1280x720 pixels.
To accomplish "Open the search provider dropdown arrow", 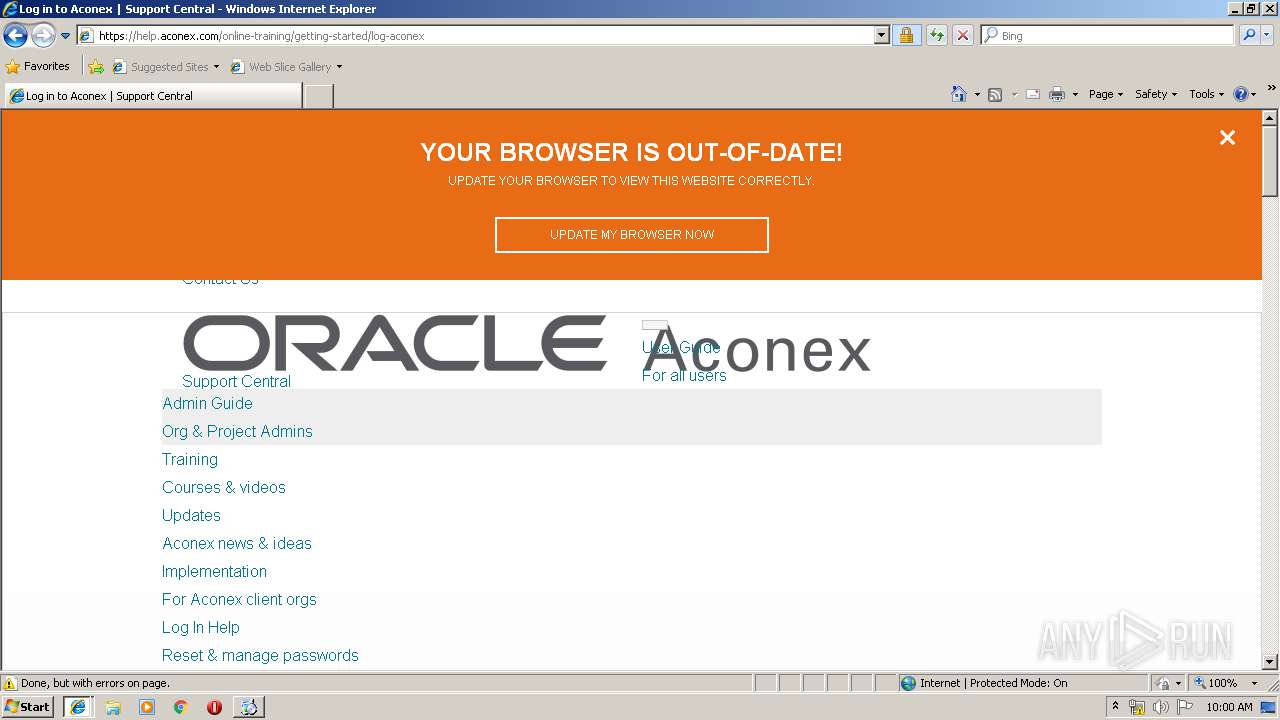I will pyautogui.click(x=1267, y=36).
